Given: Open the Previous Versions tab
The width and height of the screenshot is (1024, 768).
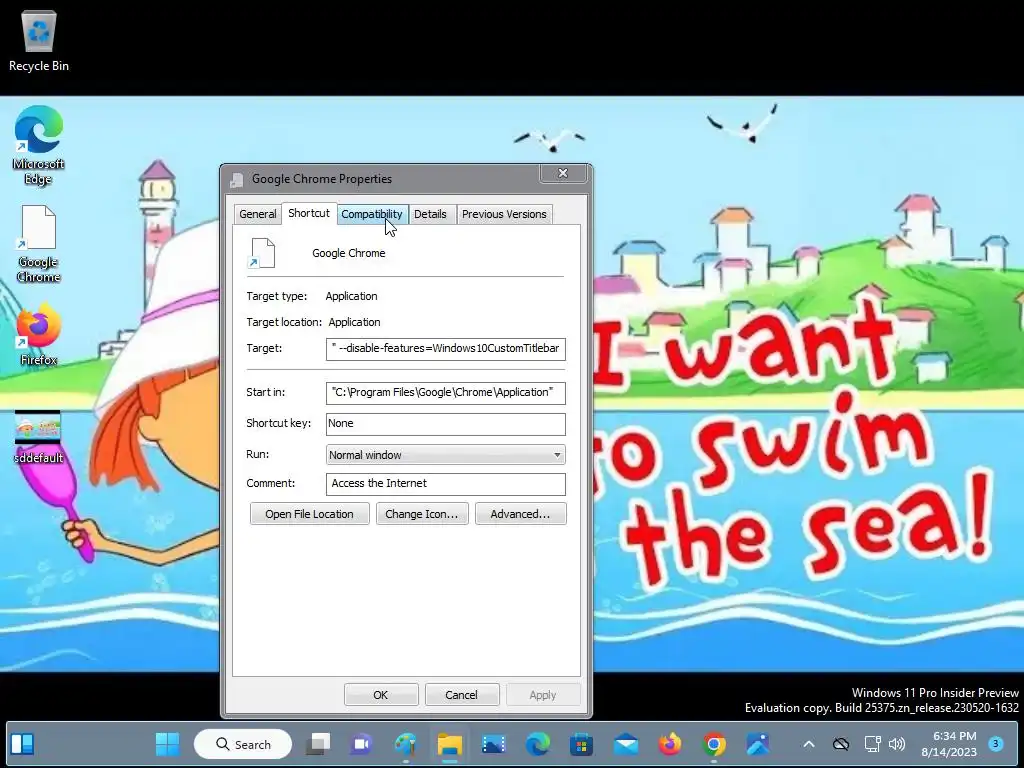Looking at the screenshot, I should click(x=504, y=214).
